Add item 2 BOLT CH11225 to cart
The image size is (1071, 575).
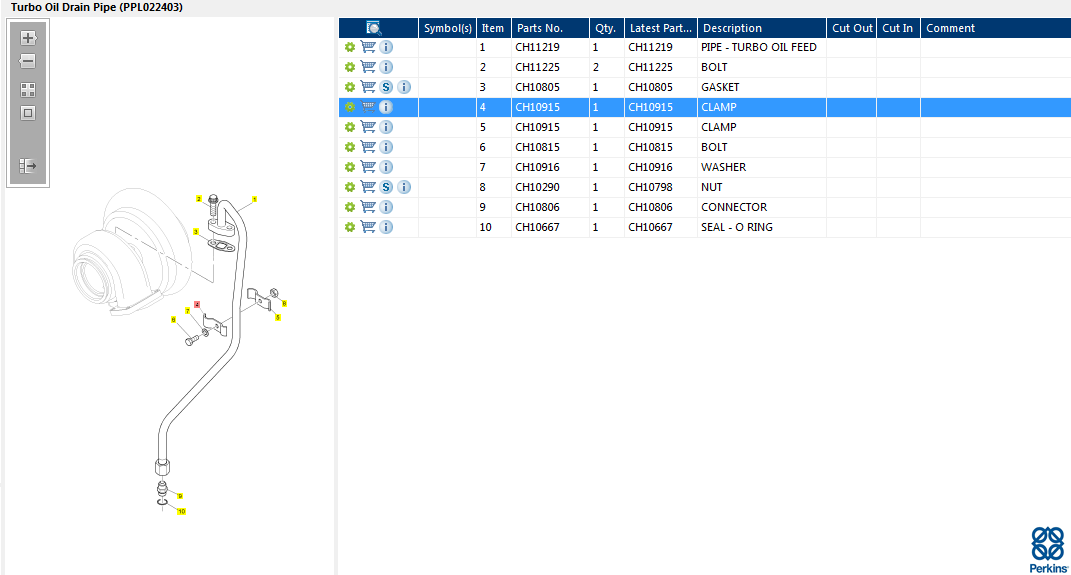point(368,67)
